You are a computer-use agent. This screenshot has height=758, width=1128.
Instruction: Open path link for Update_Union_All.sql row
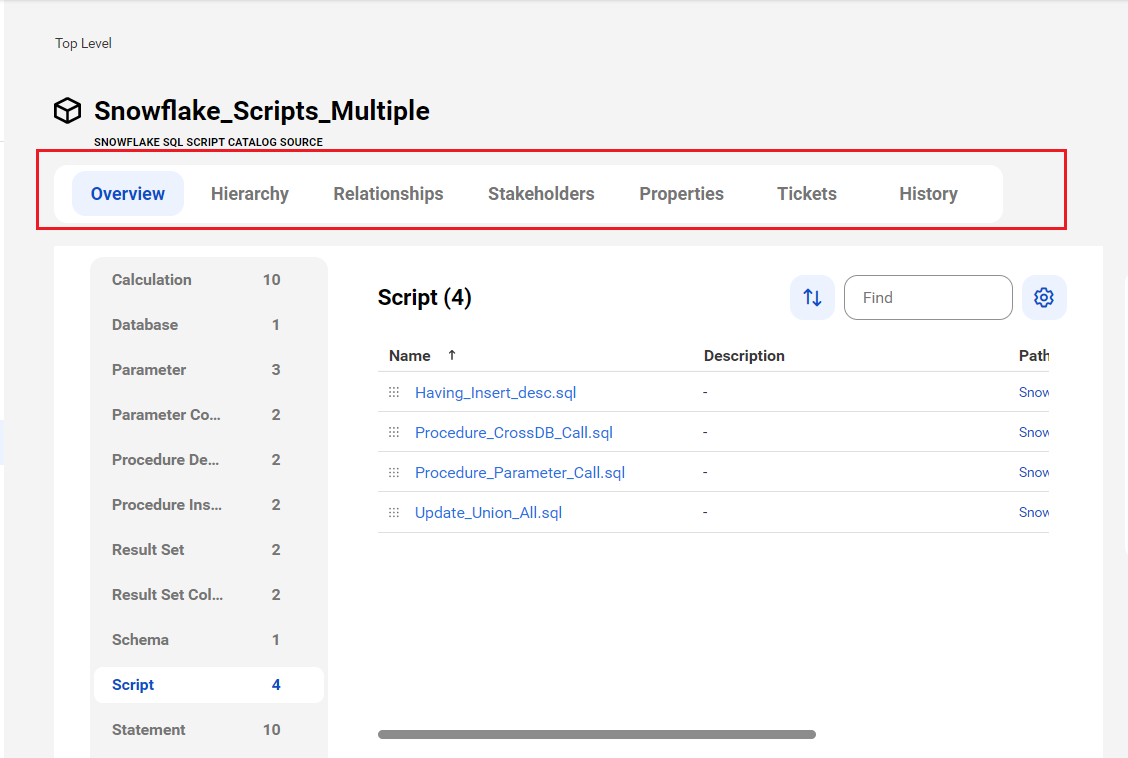point(1034,513)
